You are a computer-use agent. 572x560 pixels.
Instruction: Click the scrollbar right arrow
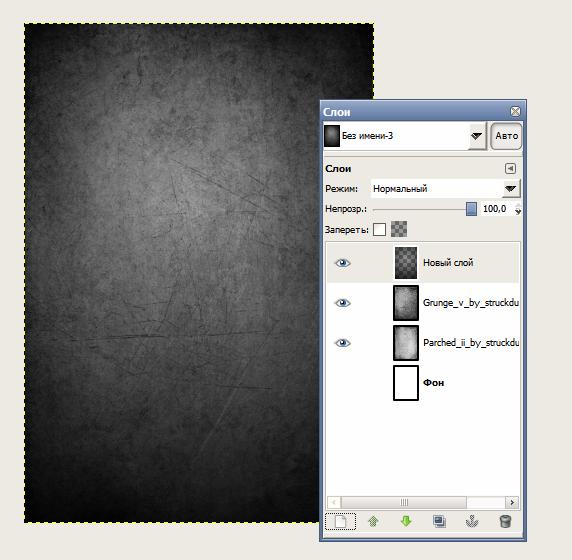click(512, 502)
